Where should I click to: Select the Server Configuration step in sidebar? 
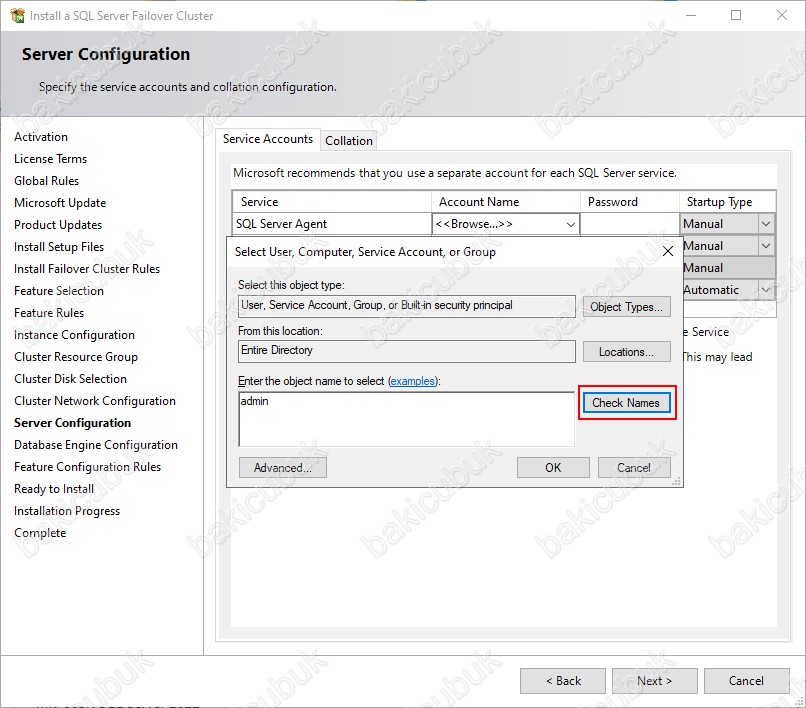72,423
